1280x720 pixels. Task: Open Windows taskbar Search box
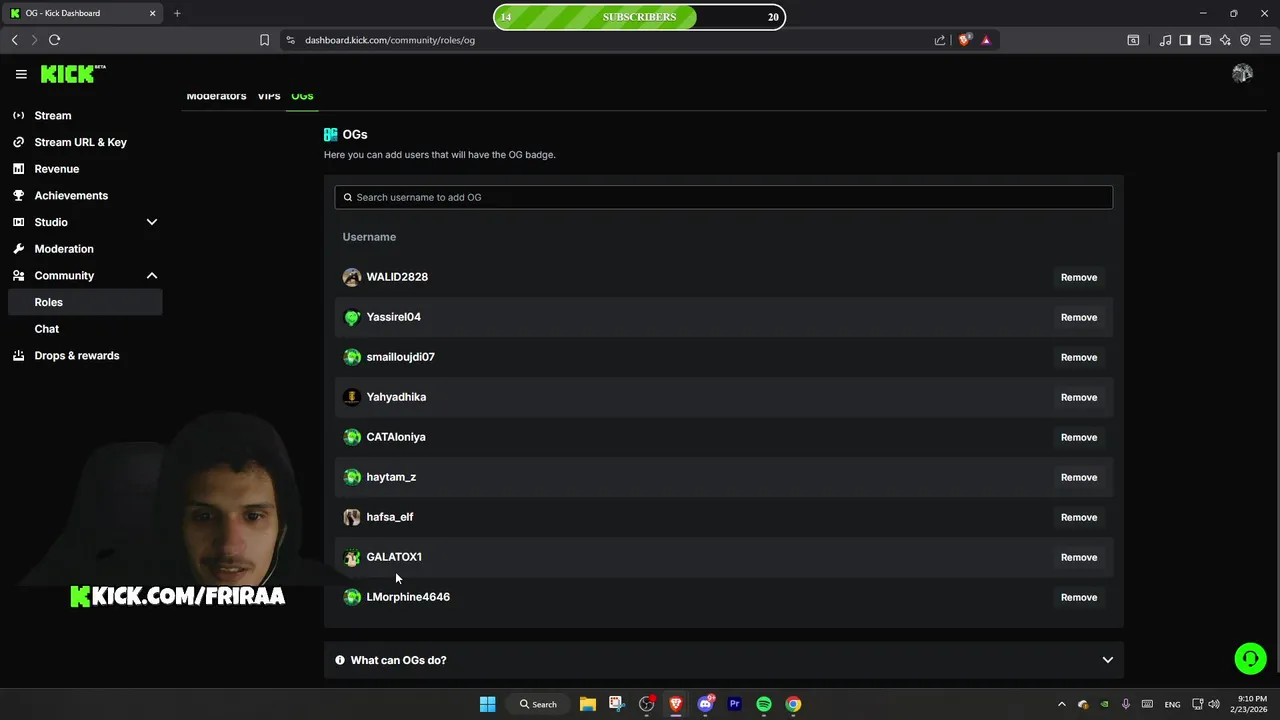click(x=538, y=704)
